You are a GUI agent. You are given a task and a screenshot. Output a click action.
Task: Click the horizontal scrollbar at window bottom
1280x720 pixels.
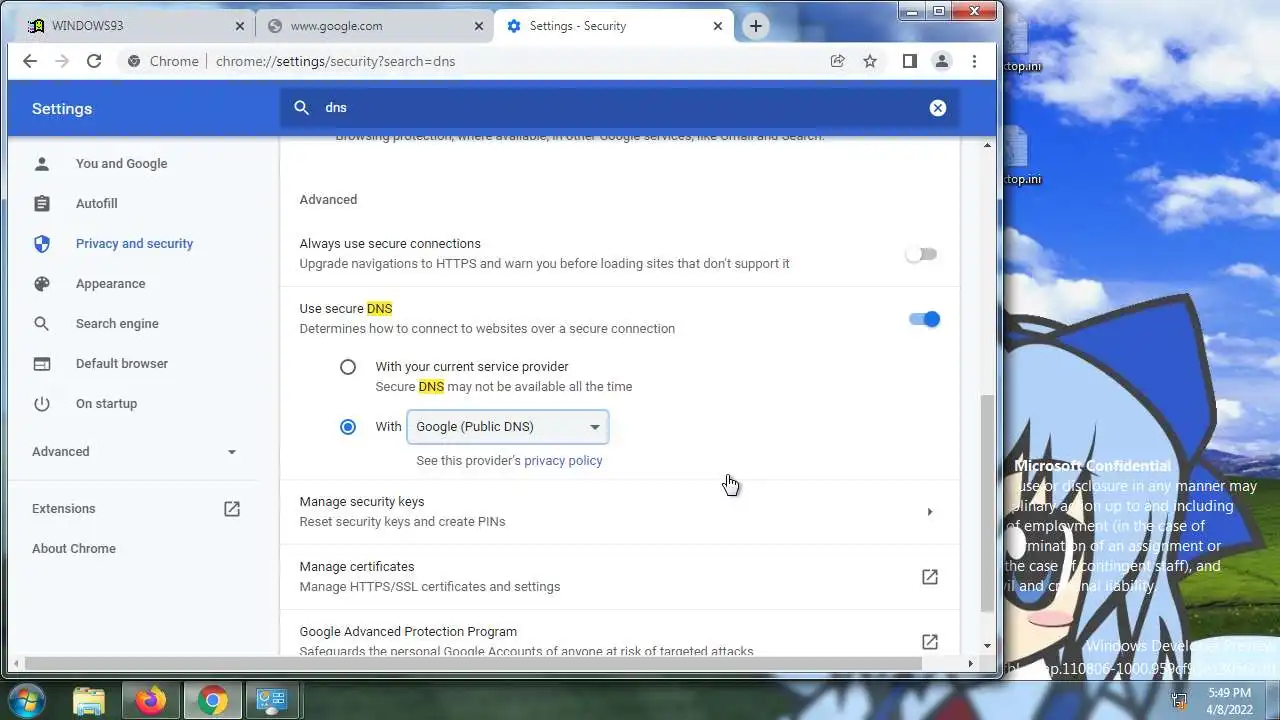tap(473, 663)
